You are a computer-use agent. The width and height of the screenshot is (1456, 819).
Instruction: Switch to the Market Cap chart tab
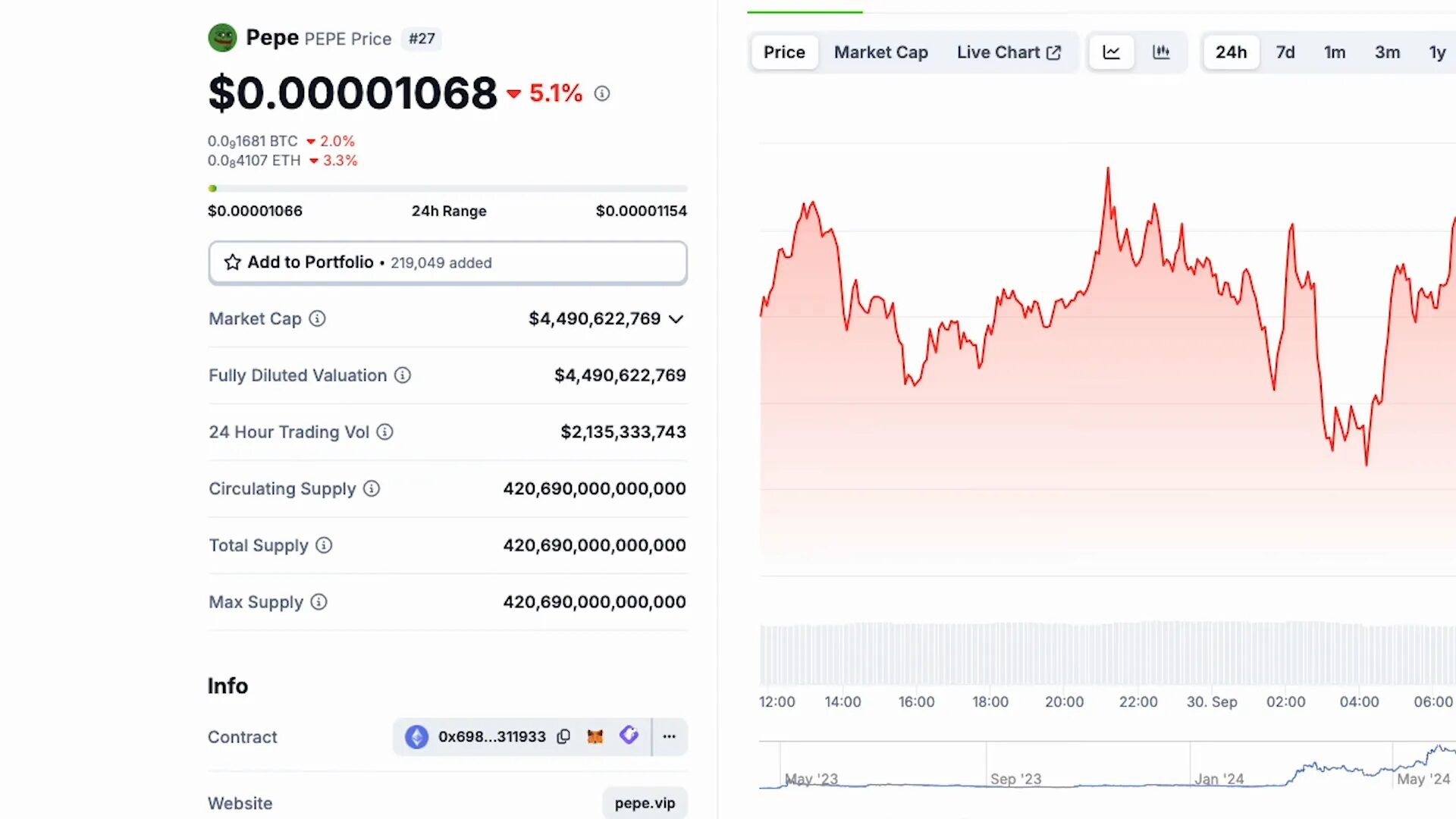point(880,52)
